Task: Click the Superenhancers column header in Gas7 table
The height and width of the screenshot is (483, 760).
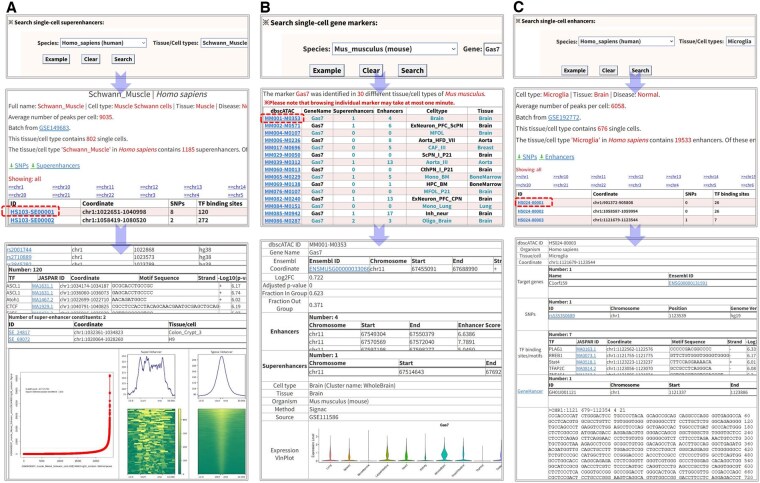Action: [x=353, y=111]
